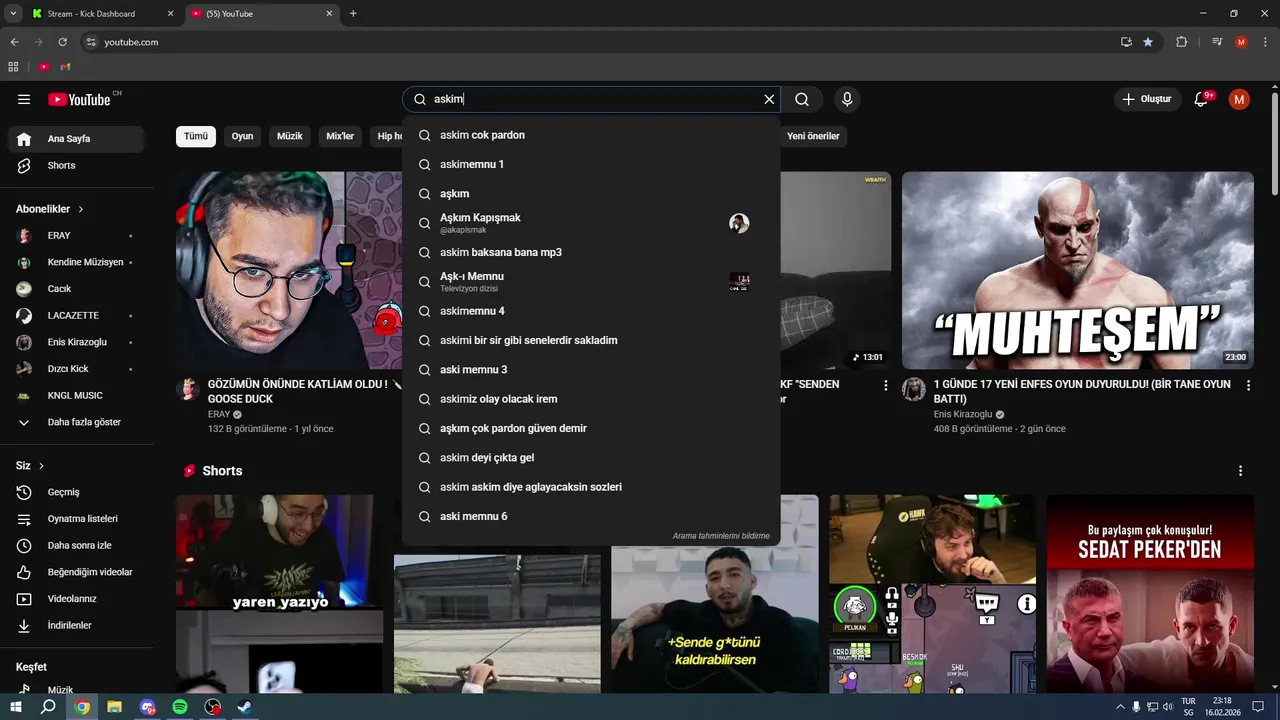Click the magnifier search button beside the search box
The width and height of the screenshot is (1280, 720).
802,99
